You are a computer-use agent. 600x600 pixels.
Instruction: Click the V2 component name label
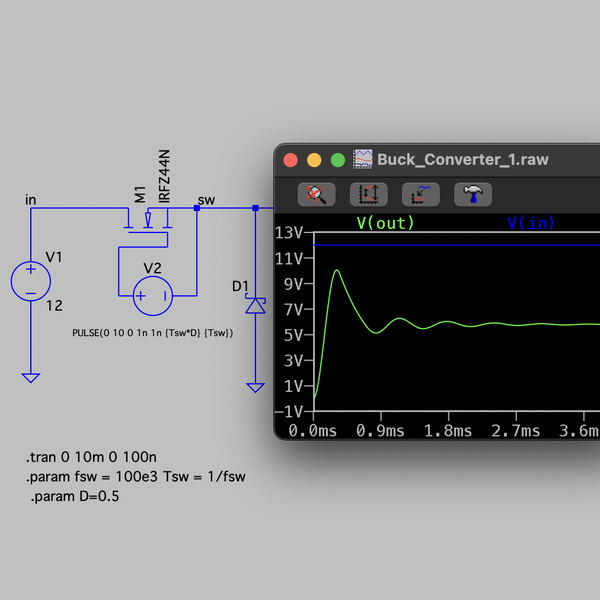click(152, 268)
